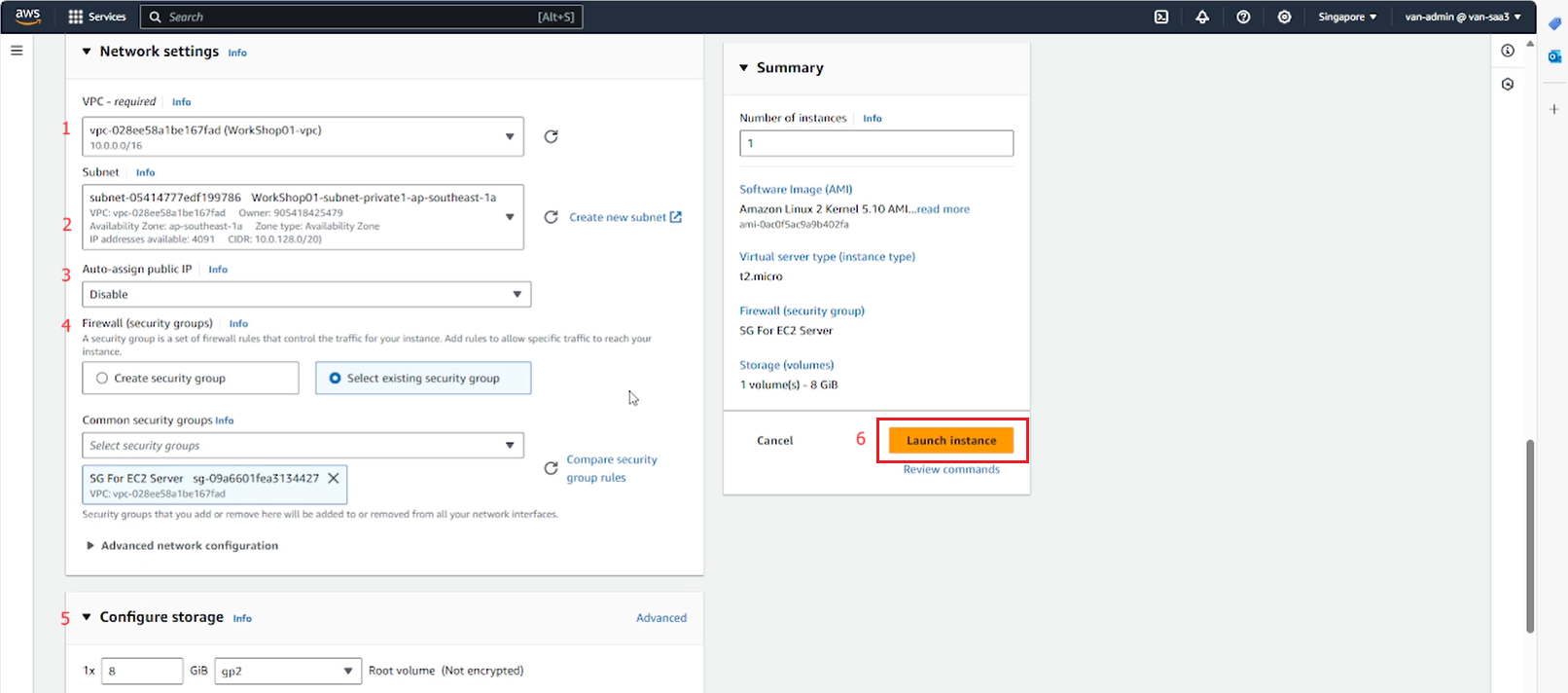Click the root volume size GiB field
1568x693 pixels.
(142, 671)
